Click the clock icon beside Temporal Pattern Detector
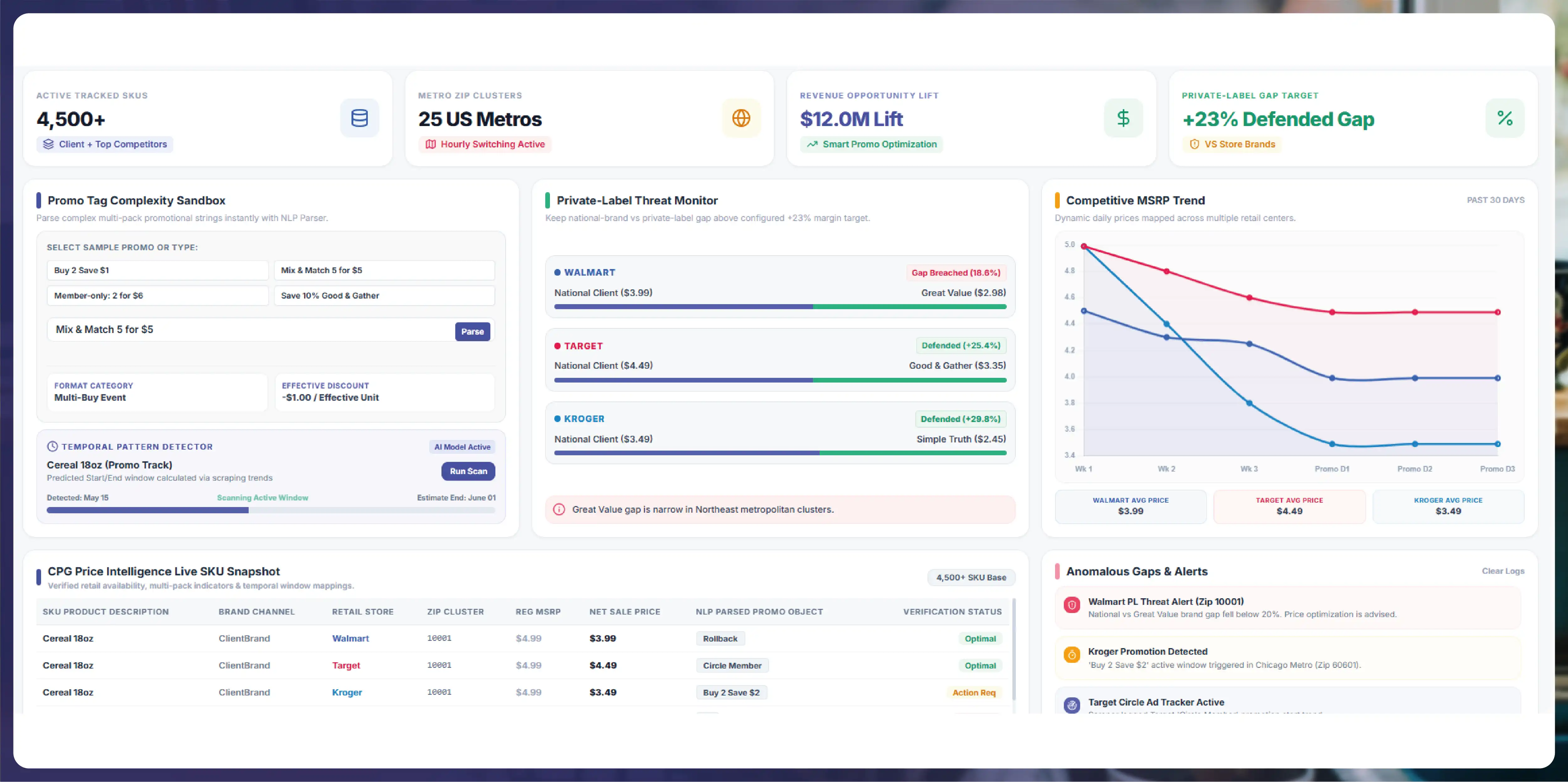1568x782 pixels. pyautogui.click(x=52, y=447)
